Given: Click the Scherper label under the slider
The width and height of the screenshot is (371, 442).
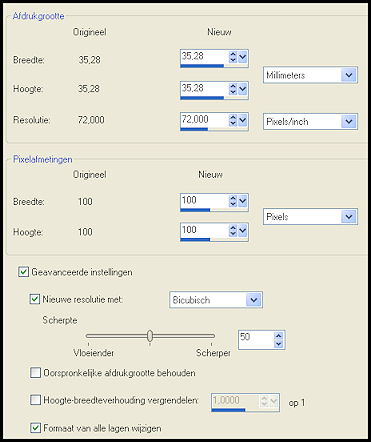Looking at the screenshot, I should click(213, 353).
